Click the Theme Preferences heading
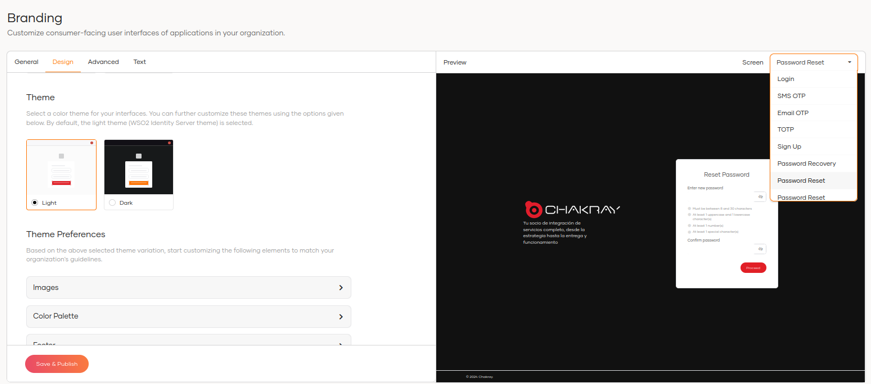The image size is (871, 384). click(x=66, y=234)
